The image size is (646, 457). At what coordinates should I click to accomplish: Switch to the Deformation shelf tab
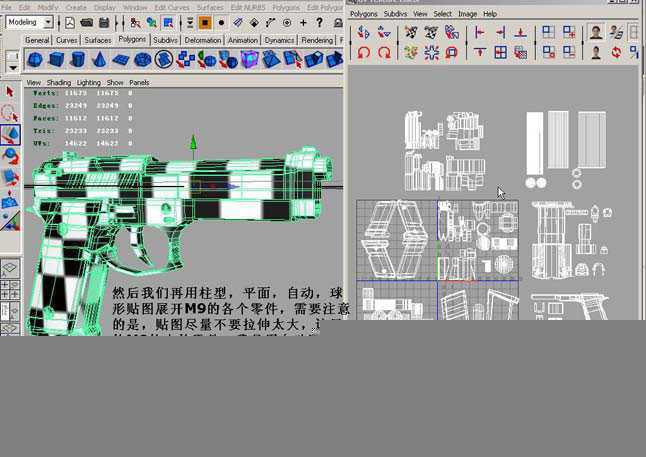coord(202,40)
